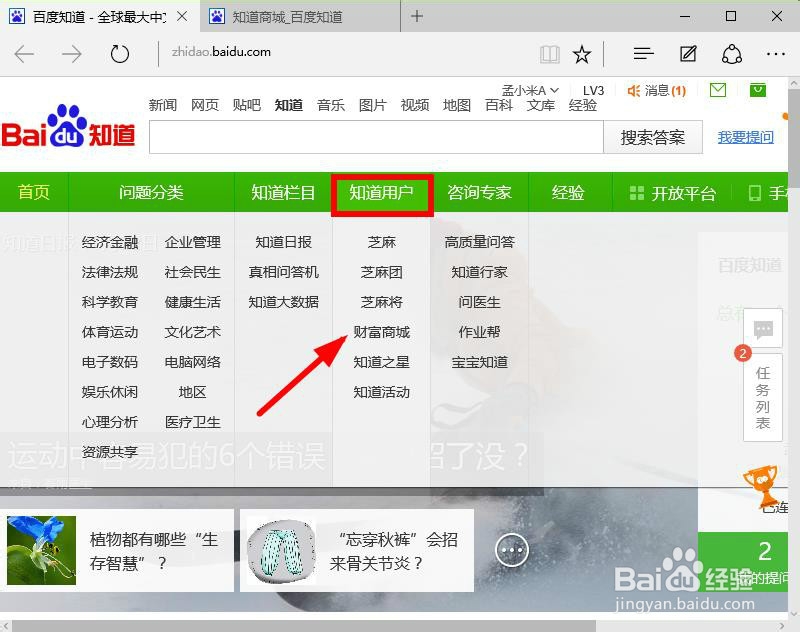Open a new browser tab with plus

coord(417,16)
